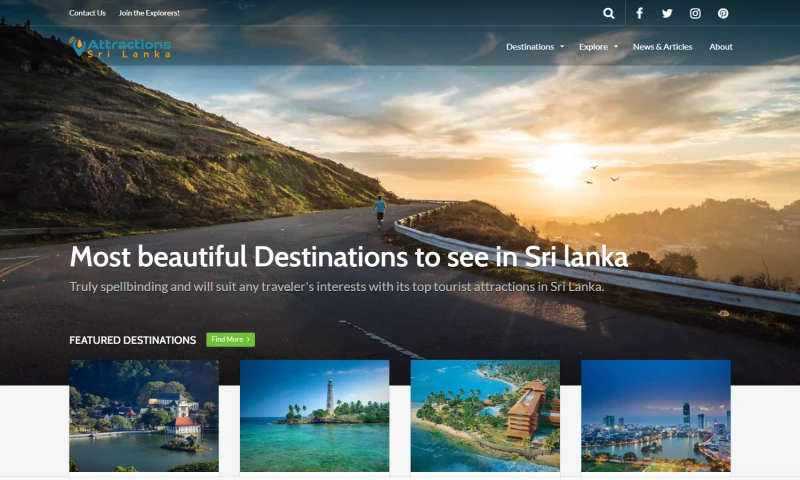The height and width of the screenshot is (480, 800).
Task: Open the Explore menu
Action: pos(593,46)
